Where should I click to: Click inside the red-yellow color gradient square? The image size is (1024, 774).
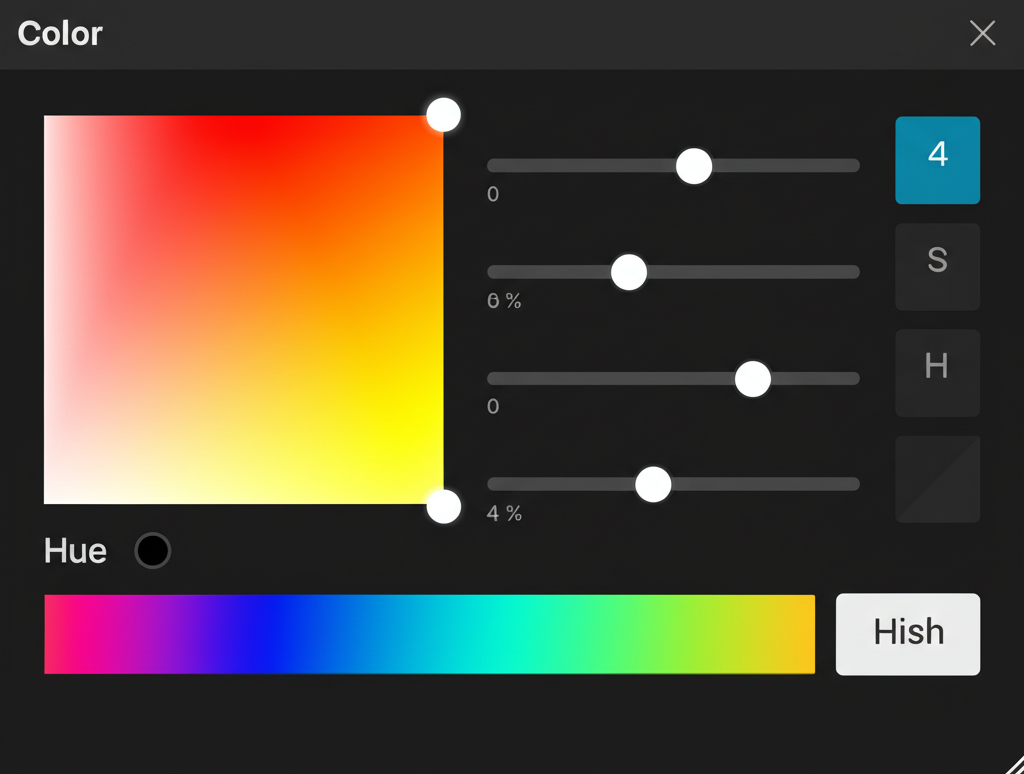pyautogui.click(x=244, y=310)
